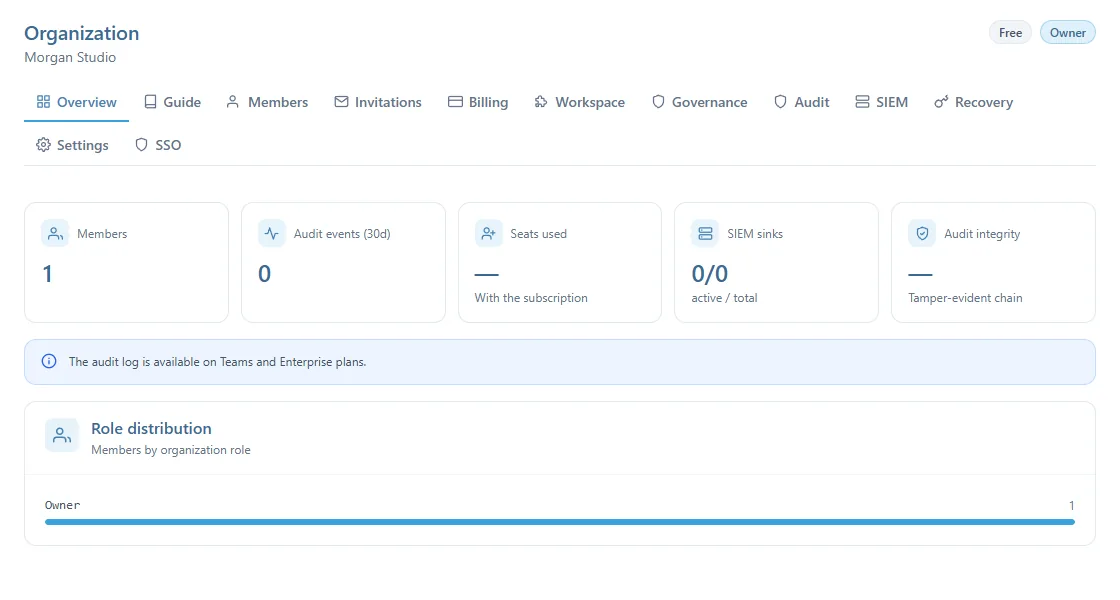Click the 'With the subscription' text
The width and height of the screenshot is (1120, 600).
point(531,298)
